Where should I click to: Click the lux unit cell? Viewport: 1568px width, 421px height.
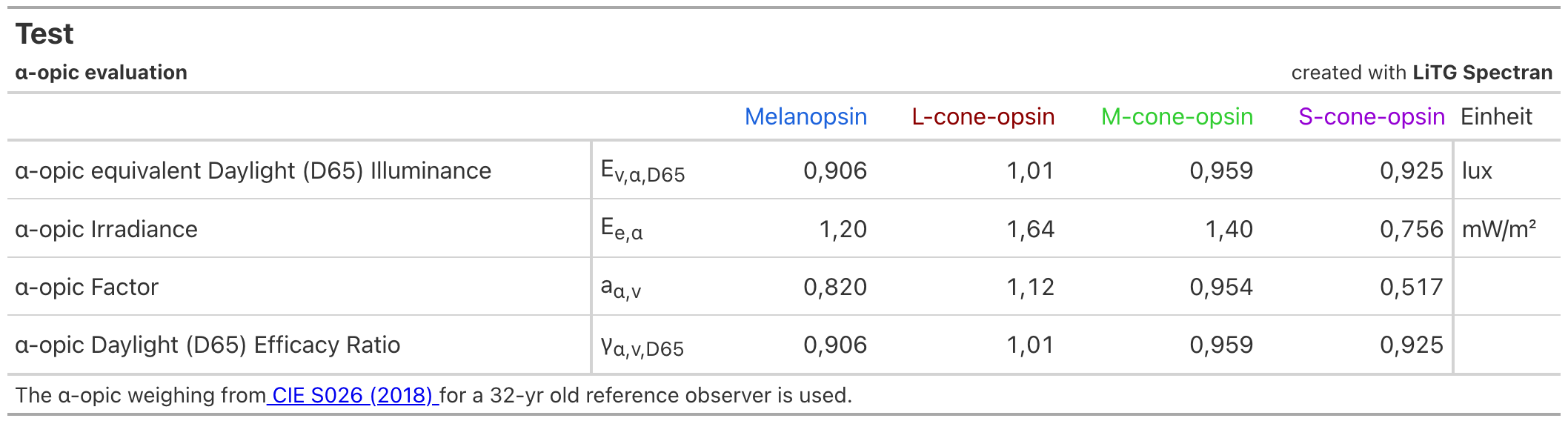pos(1476,170)
